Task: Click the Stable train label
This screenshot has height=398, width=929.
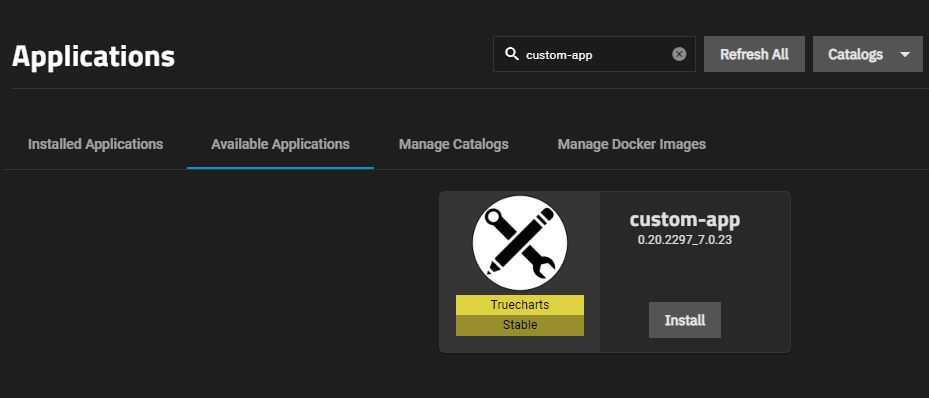Action: [x=520, y=325]
